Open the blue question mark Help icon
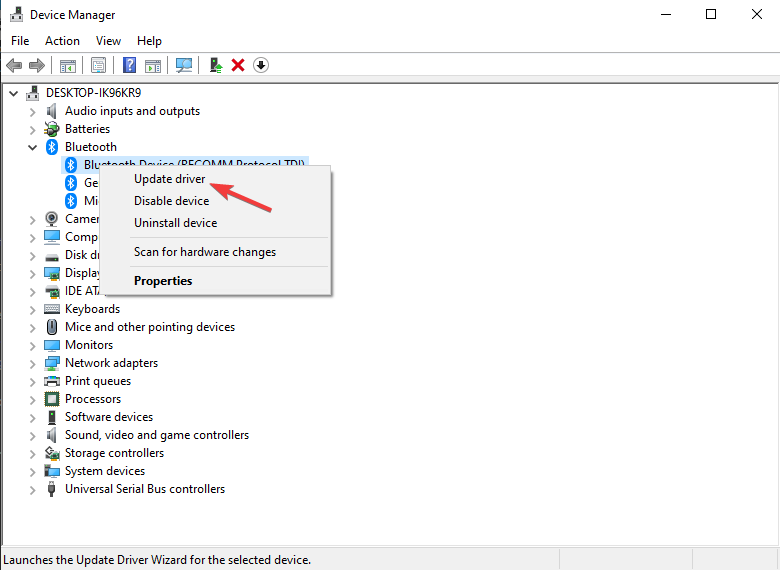Image resolution: width=780 pixels, height=570 pixels. pos(129,65)
